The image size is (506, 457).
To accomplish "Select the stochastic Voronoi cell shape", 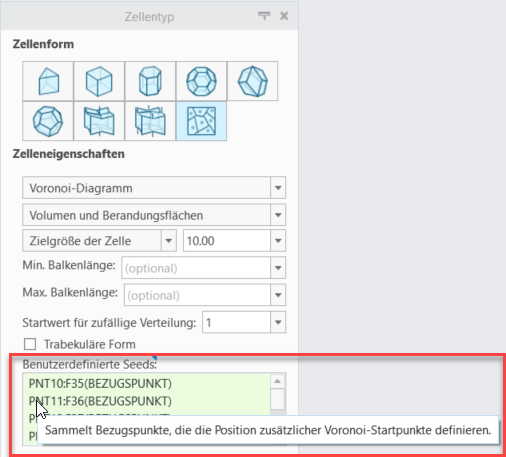I will tap(201, 121).
